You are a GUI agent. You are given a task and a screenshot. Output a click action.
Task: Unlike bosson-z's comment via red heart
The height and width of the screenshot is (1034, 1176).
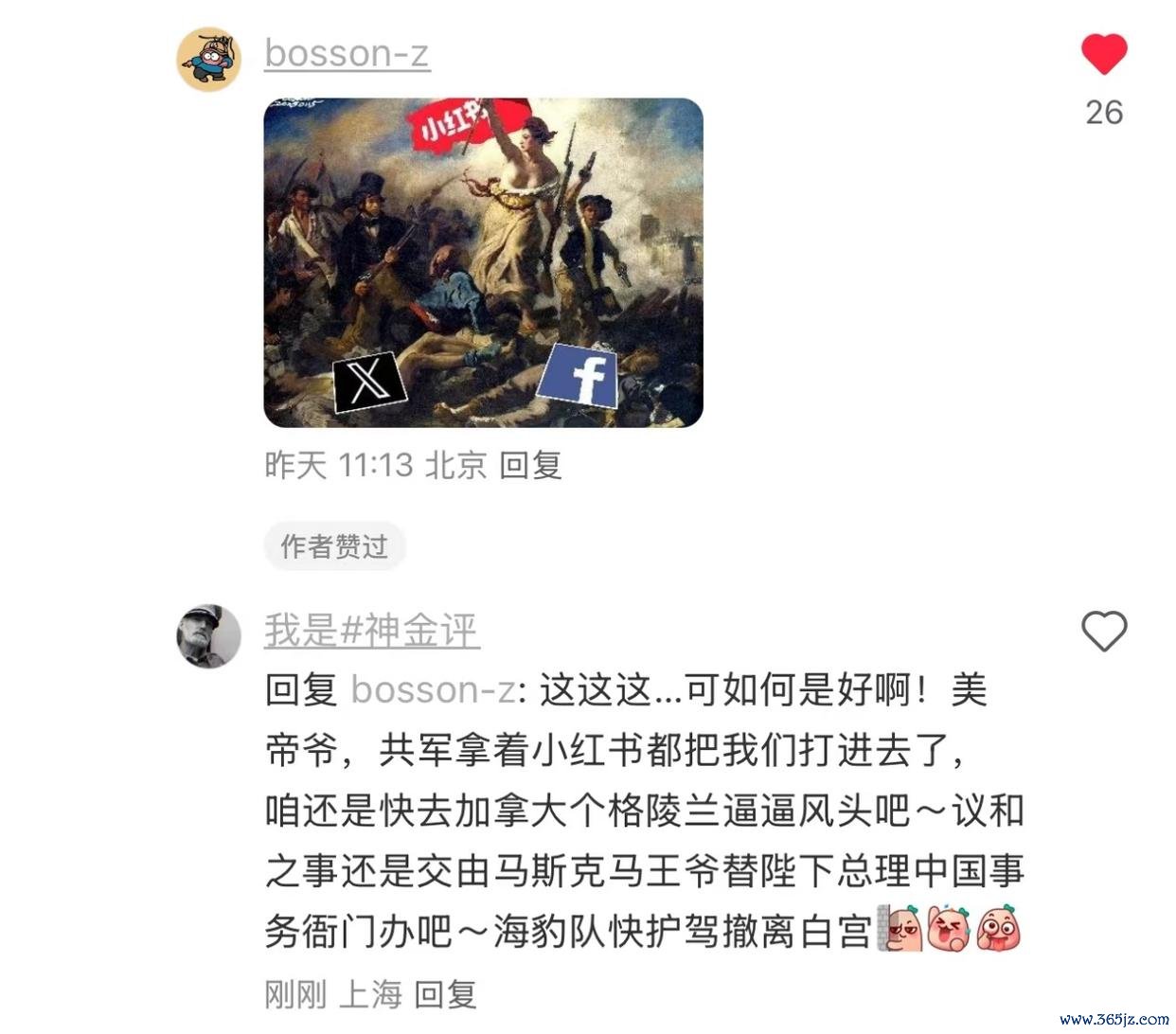coord(1104,53)
